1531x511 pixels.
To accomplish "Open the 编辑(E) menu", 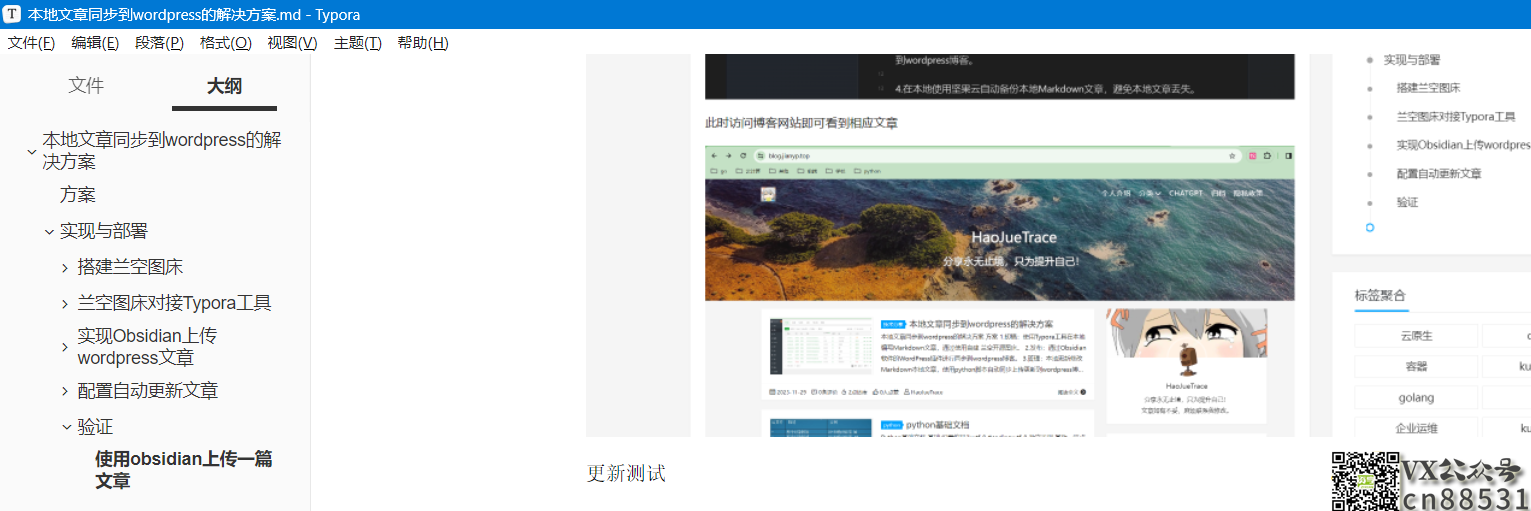I will click(95, 43).
